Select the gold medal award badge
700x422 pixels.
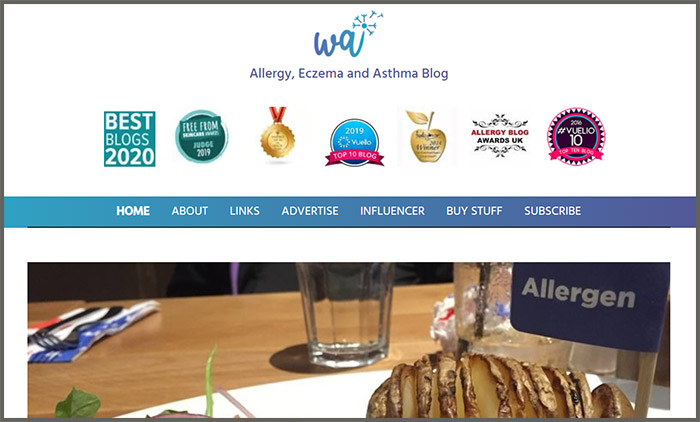278,133
